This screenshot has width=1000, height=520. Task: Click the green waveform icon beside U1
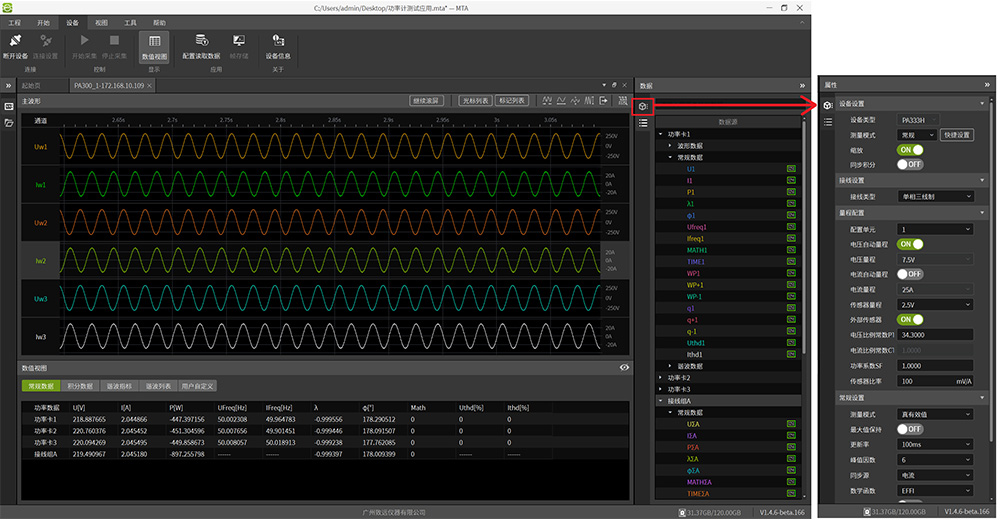click(x=790, y=169)
